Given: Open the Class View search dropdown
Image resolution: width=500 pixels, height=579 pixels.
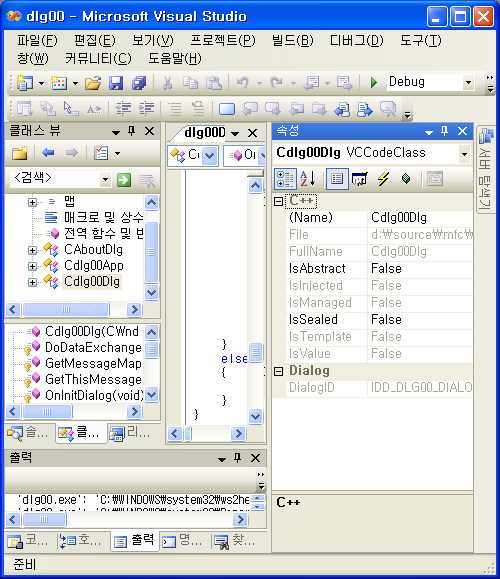Looking at the screenshot, I should (x=105, y=180).
